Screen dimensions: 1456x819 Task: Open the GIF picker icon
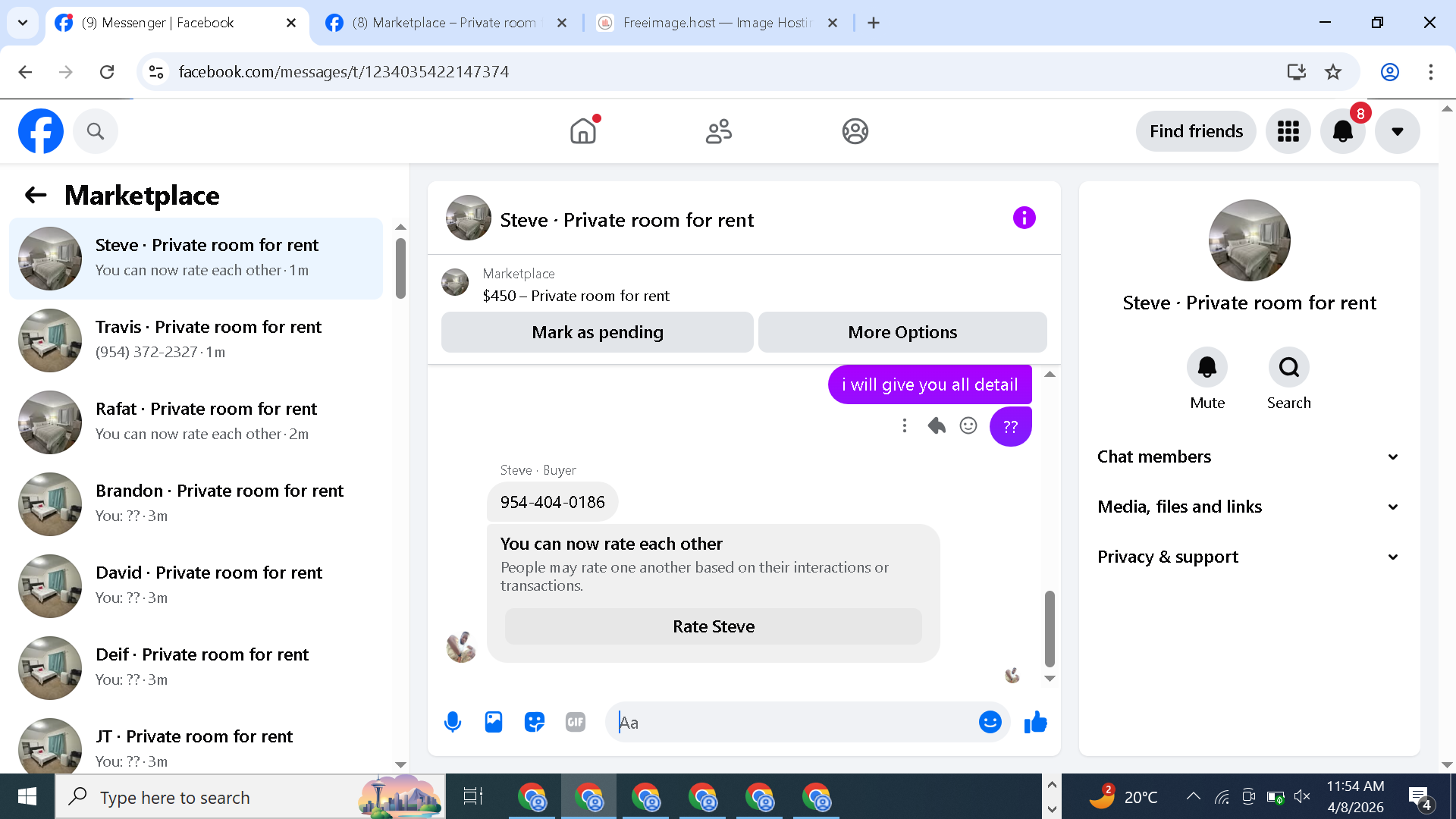[576, 722]
